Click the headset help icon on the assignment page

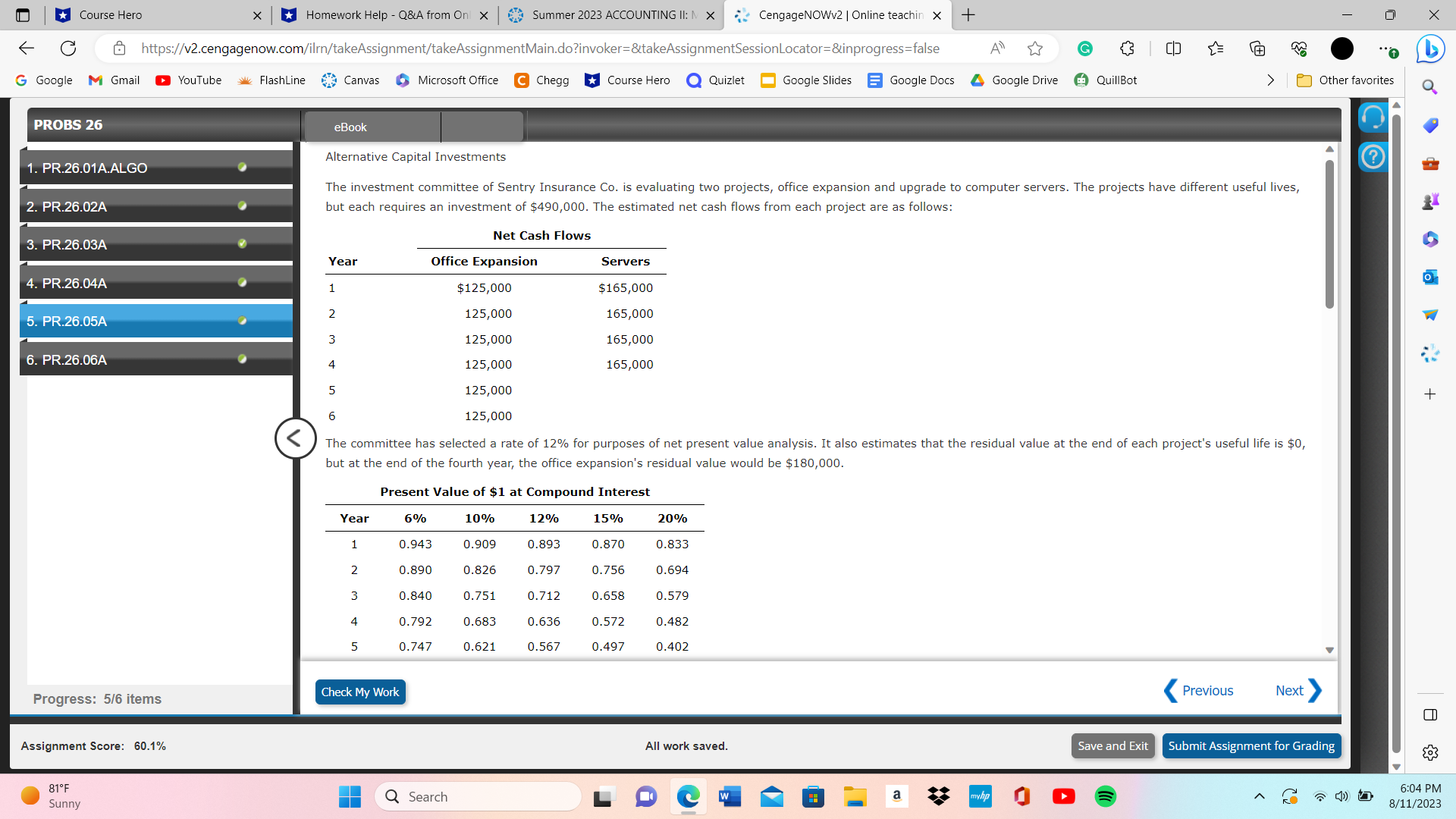tap(1373, 117)
